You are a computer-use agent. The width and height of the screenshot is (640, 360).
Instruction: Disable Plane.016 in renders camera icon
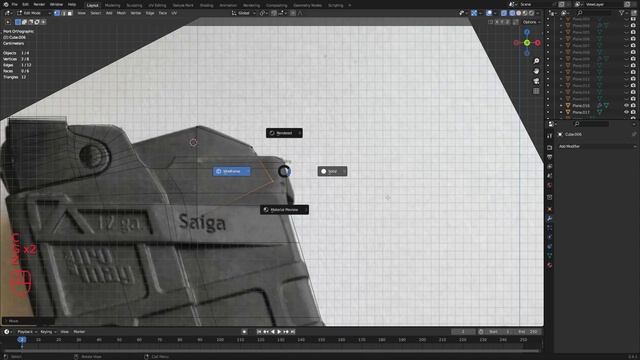click(633, 106)
